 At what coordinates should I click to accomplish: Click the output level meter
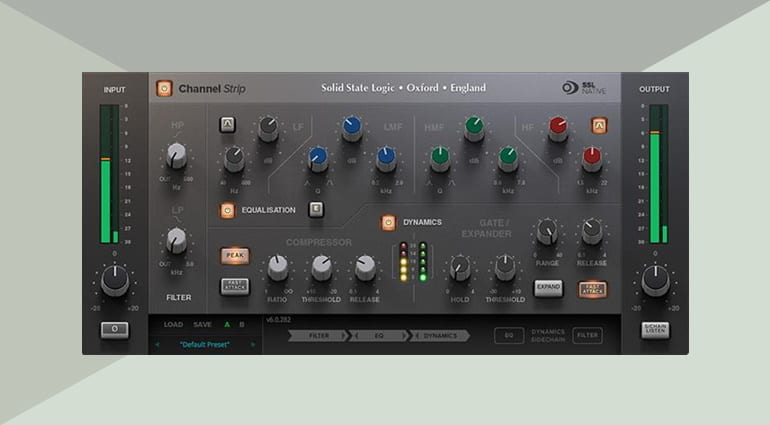(659, 174)
